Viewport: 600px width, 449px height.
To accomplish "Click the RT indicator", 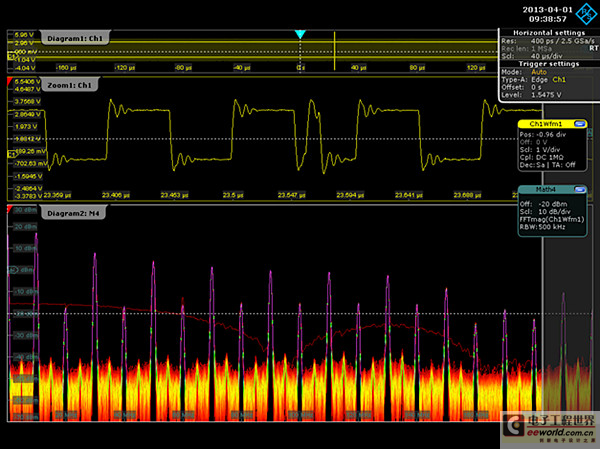I will [x=593, y=48].
